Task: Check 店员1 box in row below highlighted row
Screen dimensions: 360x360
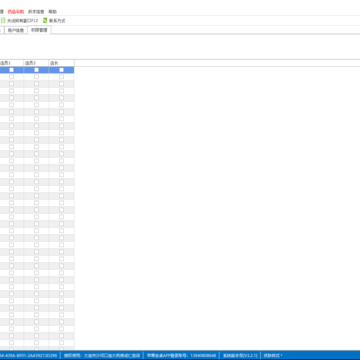Action: pos(11,77)
